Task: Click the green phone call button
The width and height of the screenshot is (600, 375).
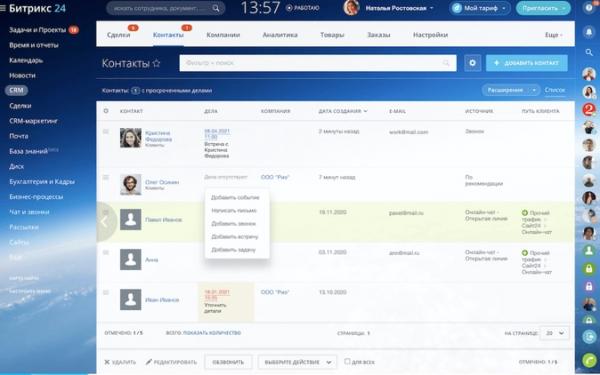Action: [589, 360]
